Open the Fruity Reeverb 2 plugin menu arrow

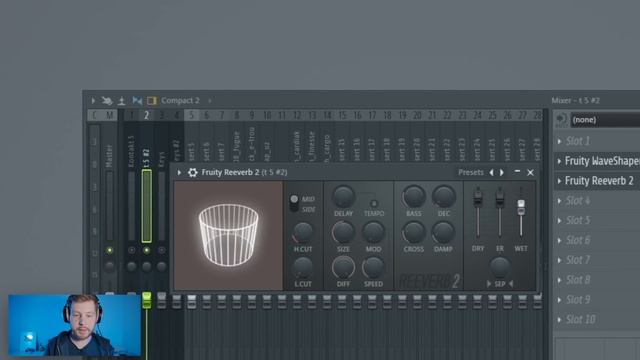click(x=179, y=173)
